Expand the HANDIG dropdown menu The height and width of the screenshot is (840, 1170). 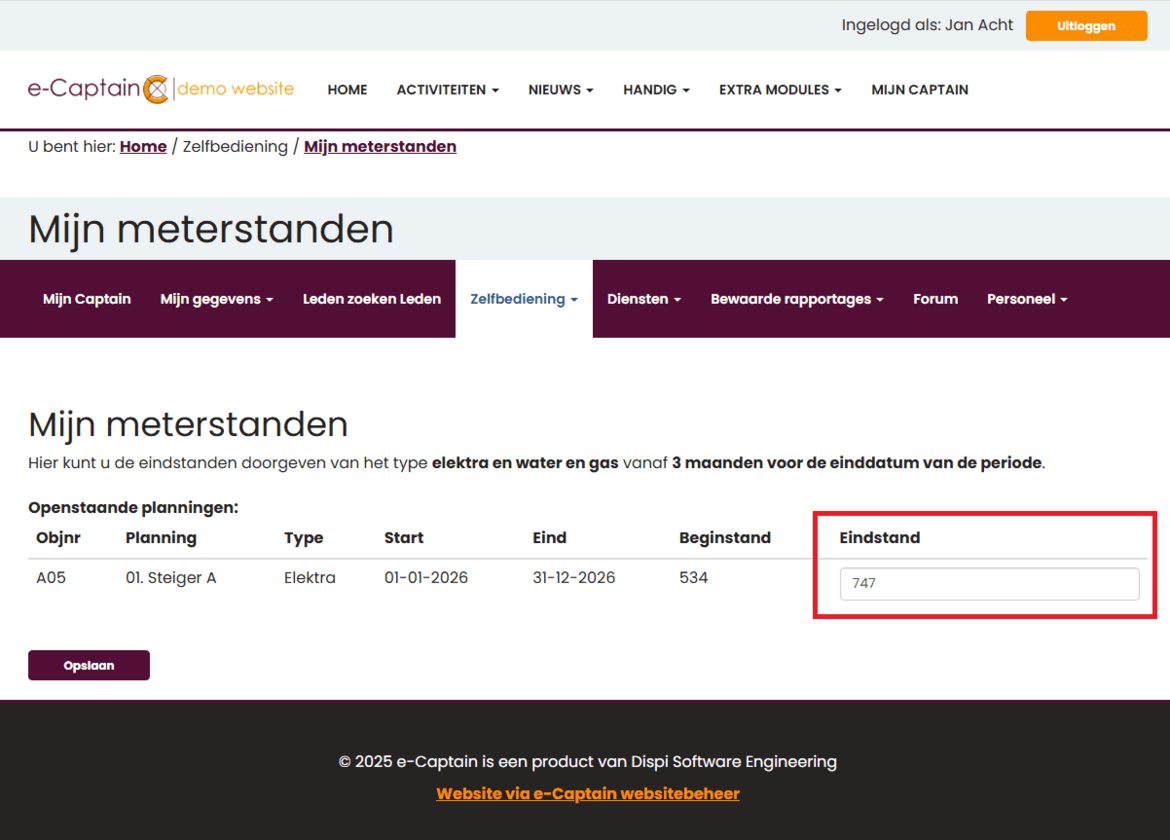pyautogui.click(x=656, y=90)
